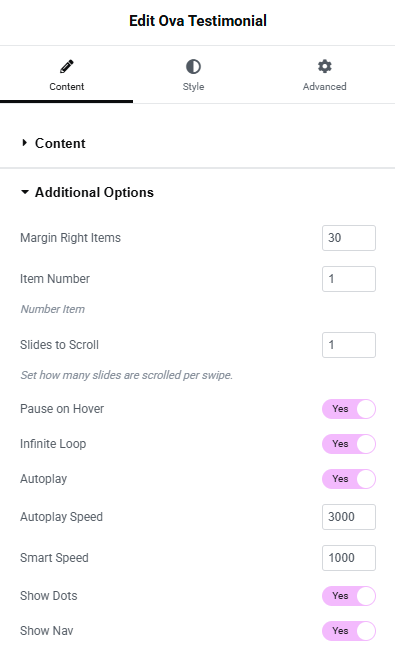Disable the Show Nav switch
This screenshot has height=658, width=395.
pos(349,631)
